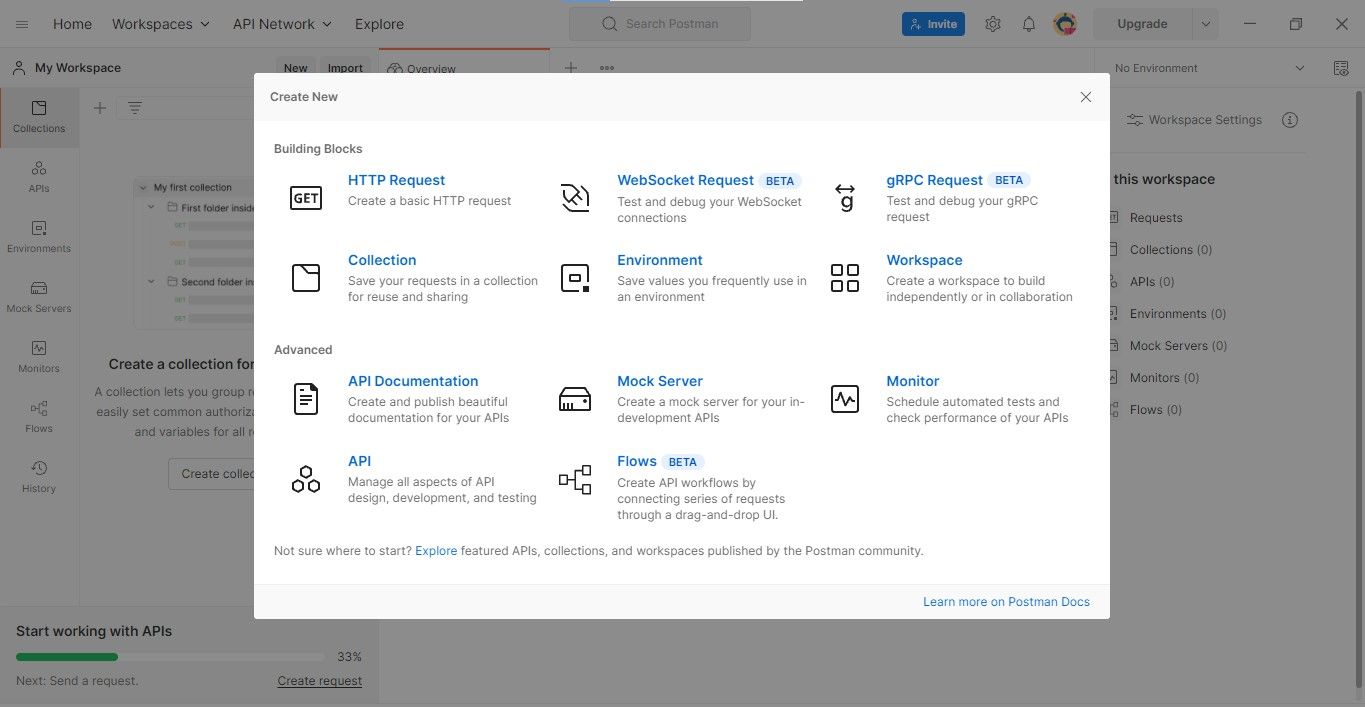Click the Explore link in dialog footer
Image resolution: width=1365 pixels, height=707 pixels.
pos(436,550)
